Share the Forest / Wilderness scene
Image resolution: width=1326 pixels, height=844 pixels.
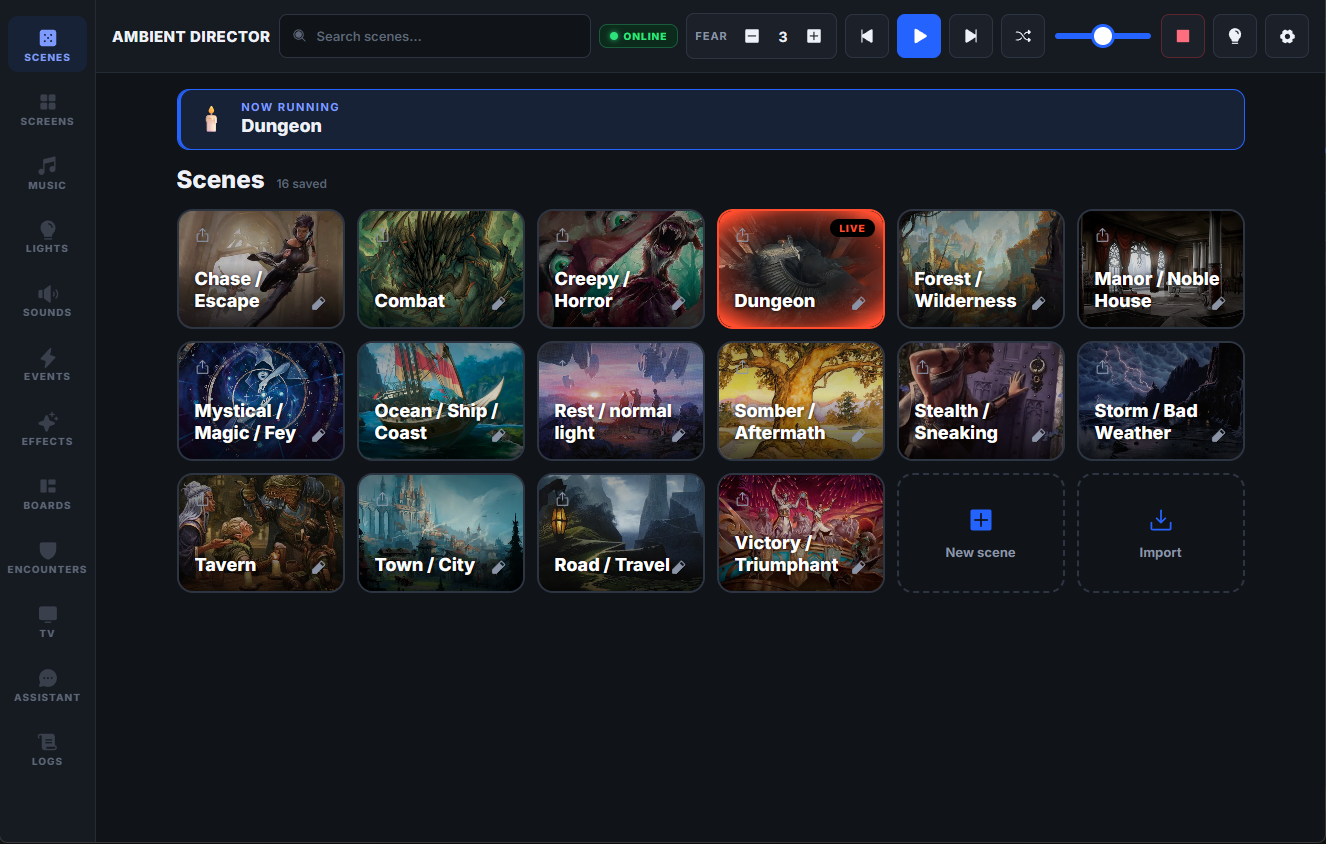click(922, 235)
